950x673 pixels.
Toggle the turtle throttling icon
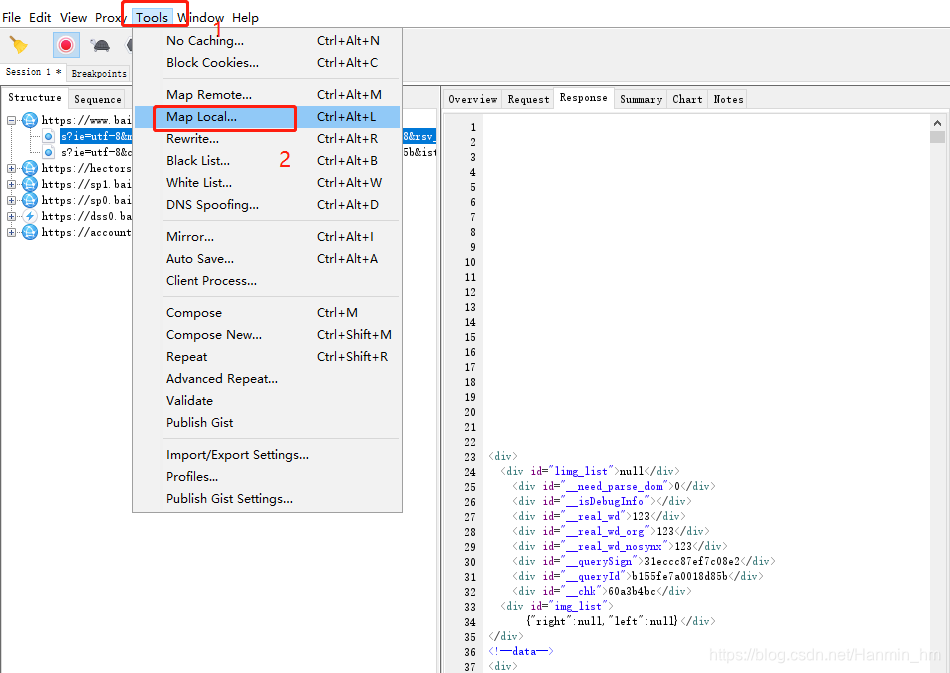(x=100, y=45)
